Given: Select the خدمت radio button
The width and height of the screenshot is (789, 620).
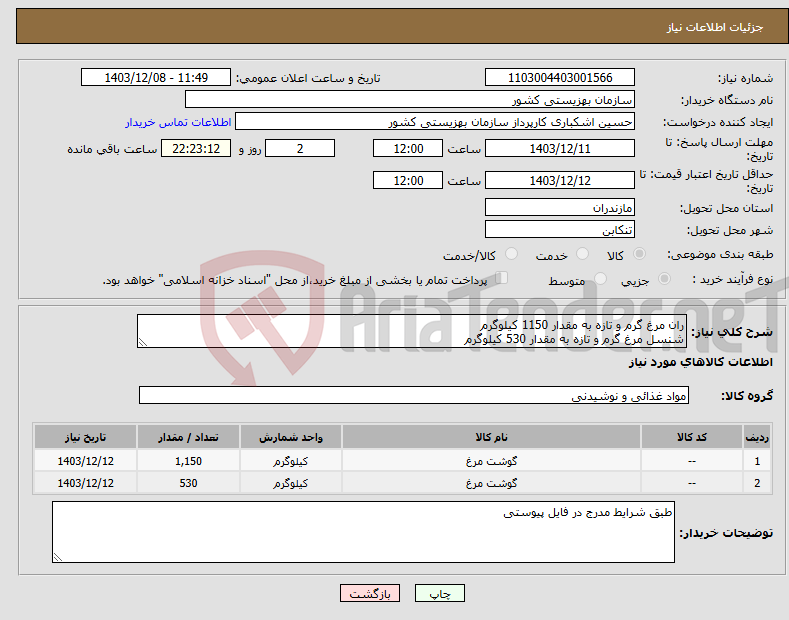Looking at the screenshot, I should pyautogui.click(x=582, y=254).
